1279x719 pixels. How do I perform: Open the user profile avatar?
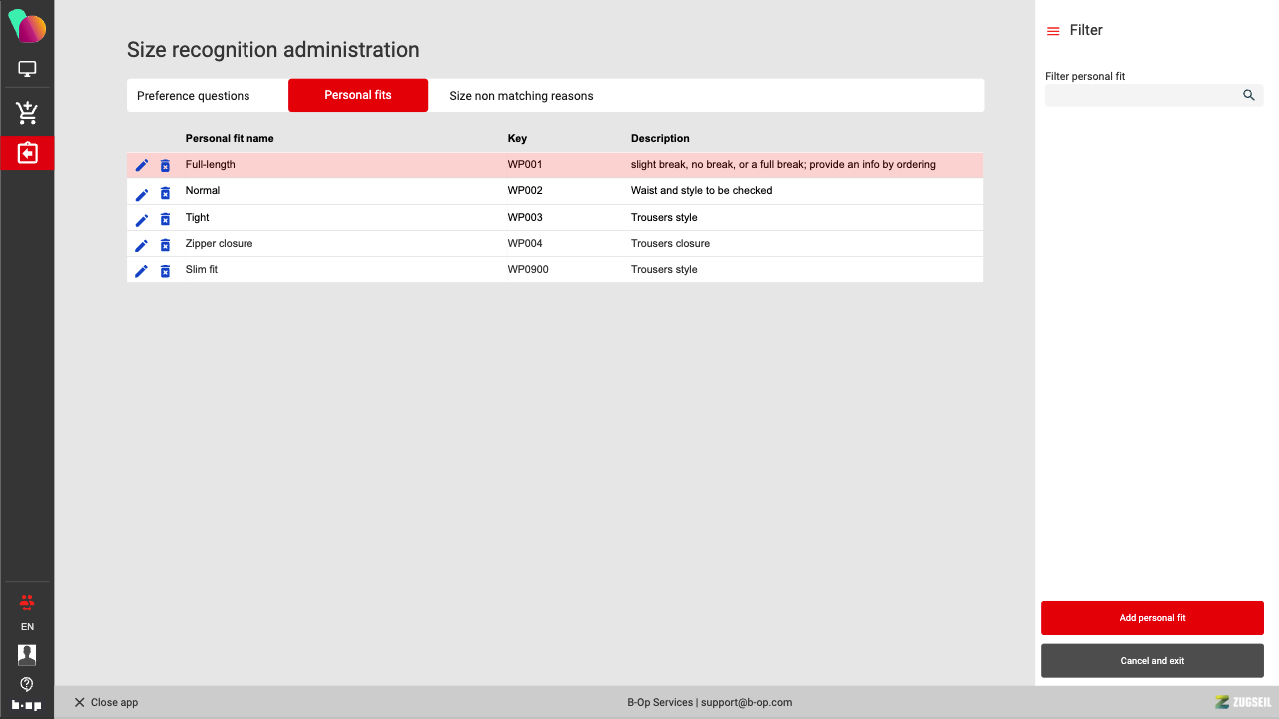[27, 654]
